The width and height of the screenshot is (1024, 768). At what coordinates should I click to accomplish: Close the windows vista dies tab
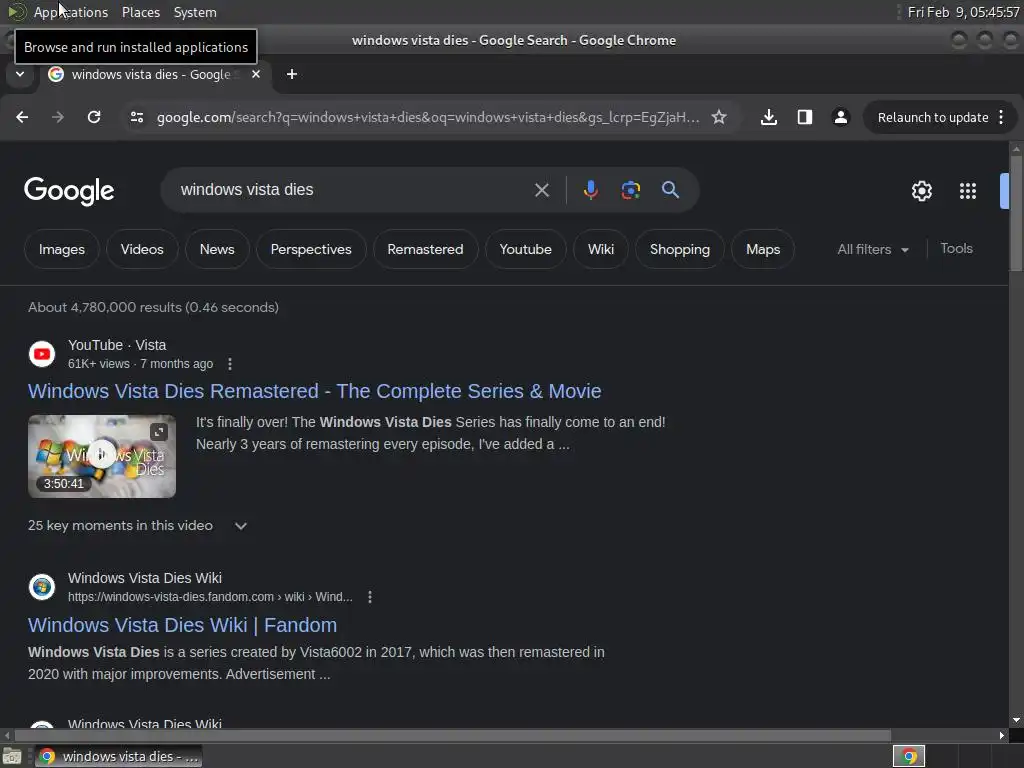click(x=256, y=74)
